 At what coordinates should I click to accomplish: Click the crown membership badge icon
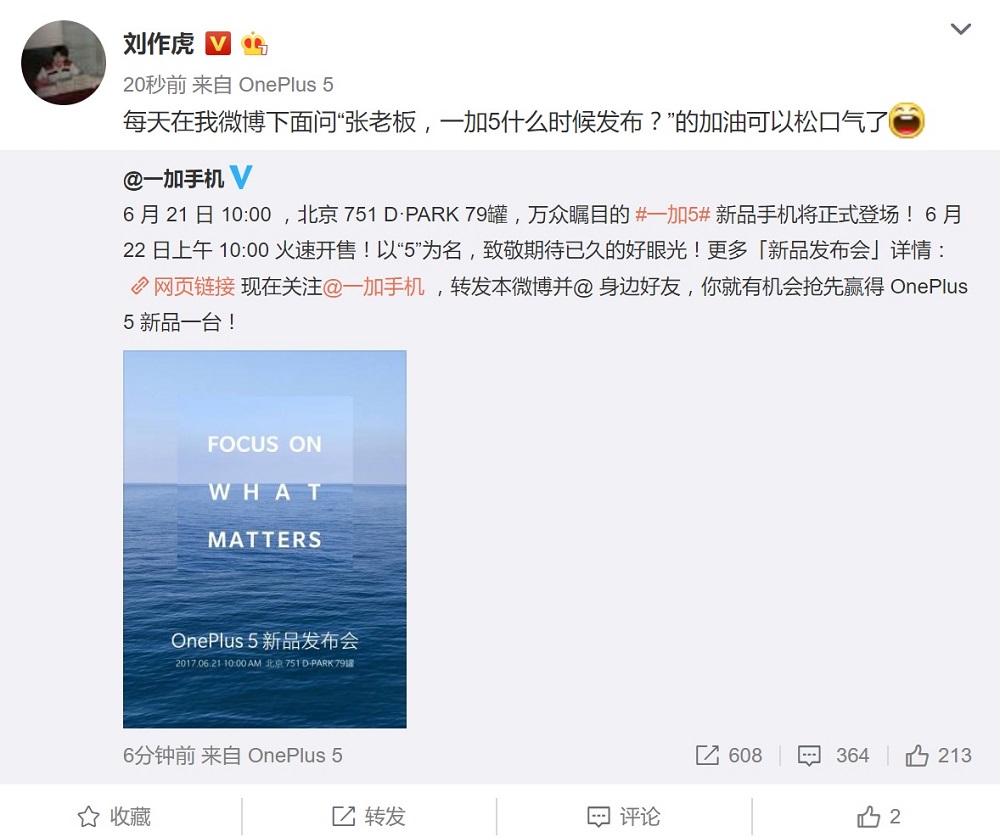tap(254, 43)
